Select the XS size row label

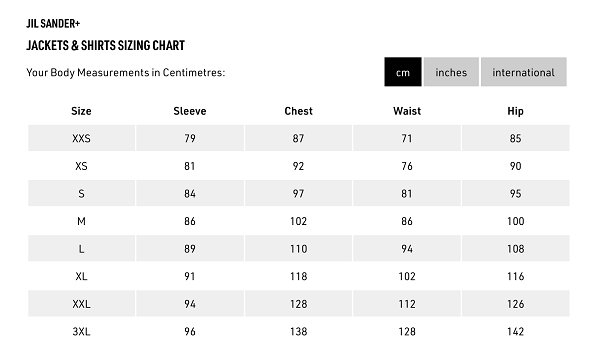[81, 166]
